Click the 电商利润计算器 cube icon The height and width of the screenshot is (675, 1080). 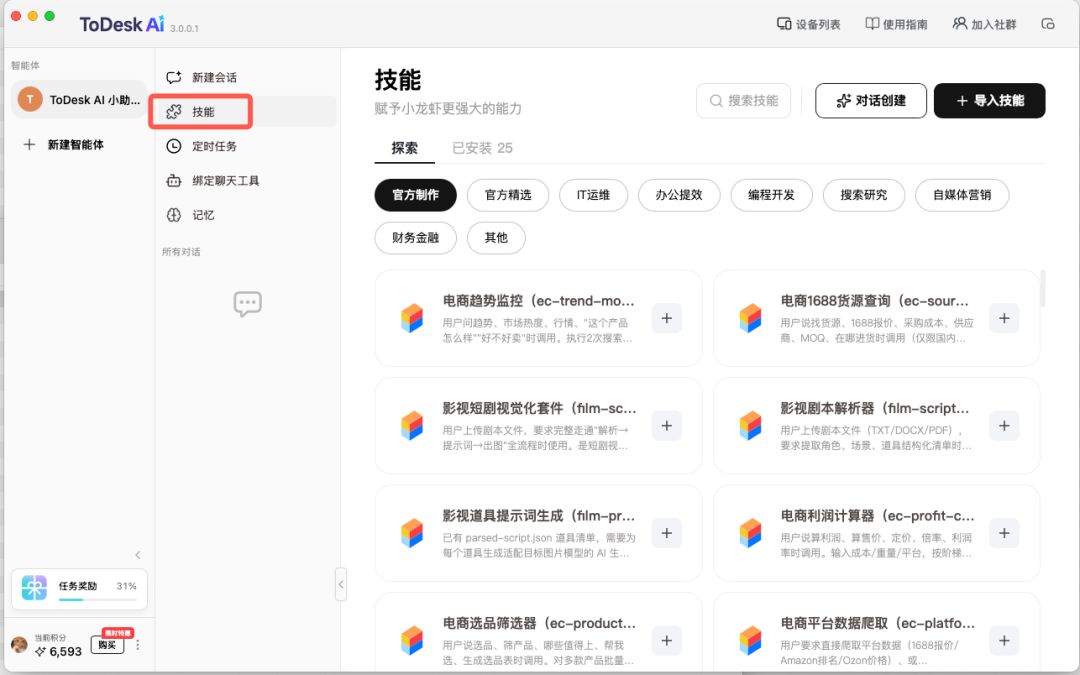[x=750, y=533]
